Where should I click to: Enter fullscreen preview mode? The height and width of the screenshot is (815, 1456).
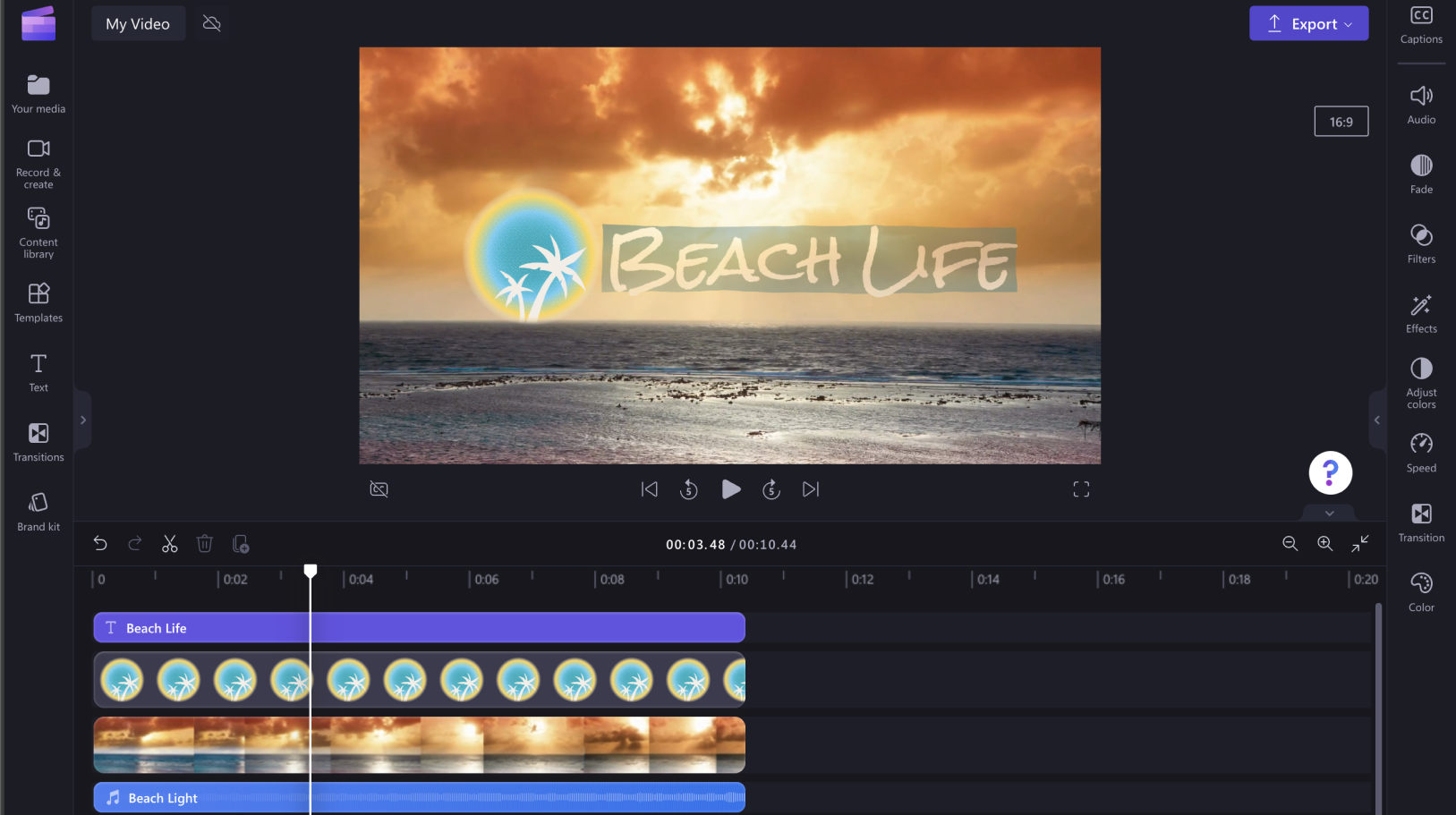pos(1081,488)
